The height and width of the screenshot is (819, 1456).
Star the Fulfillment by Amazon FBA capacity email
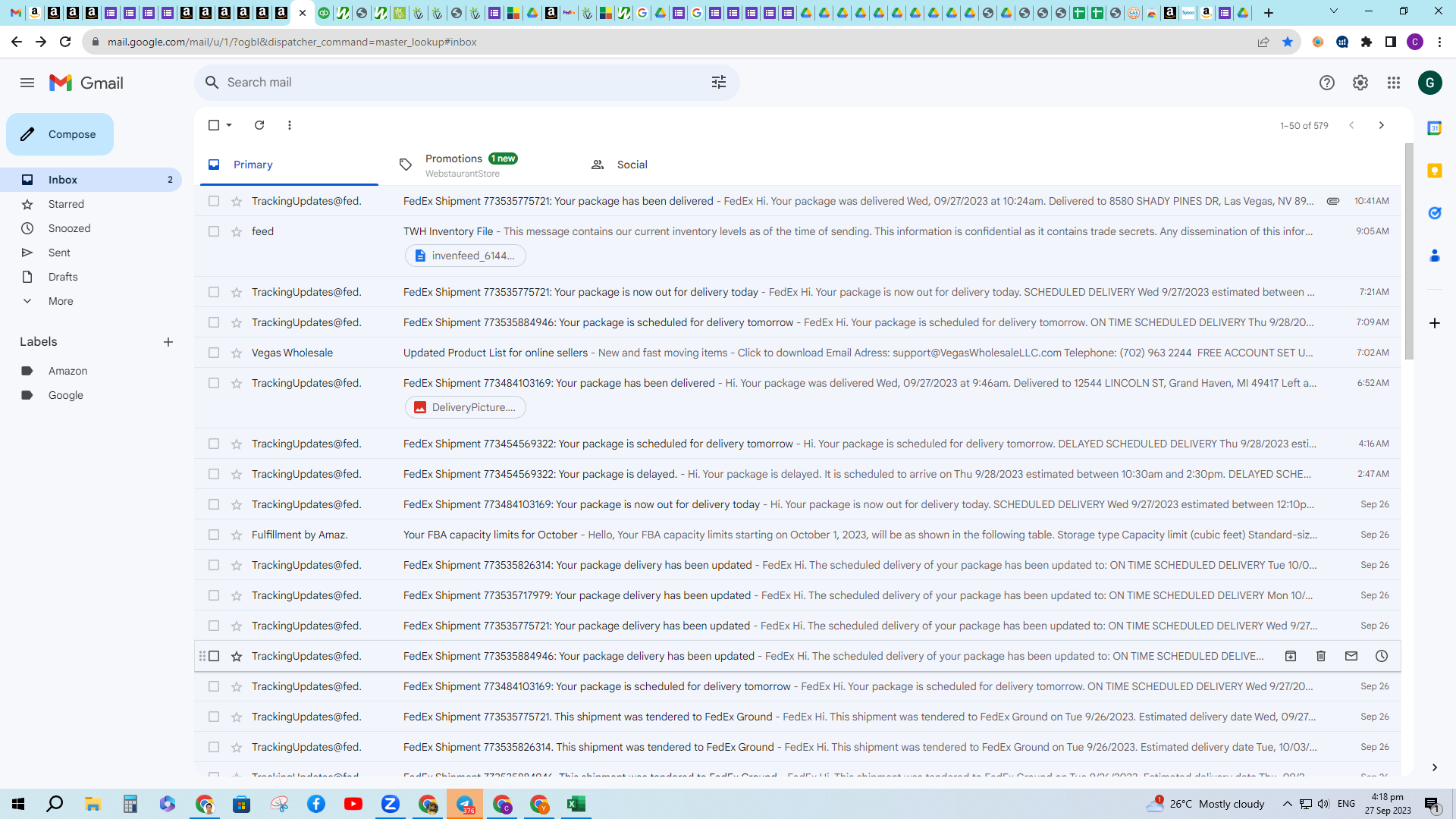(237, 535)
